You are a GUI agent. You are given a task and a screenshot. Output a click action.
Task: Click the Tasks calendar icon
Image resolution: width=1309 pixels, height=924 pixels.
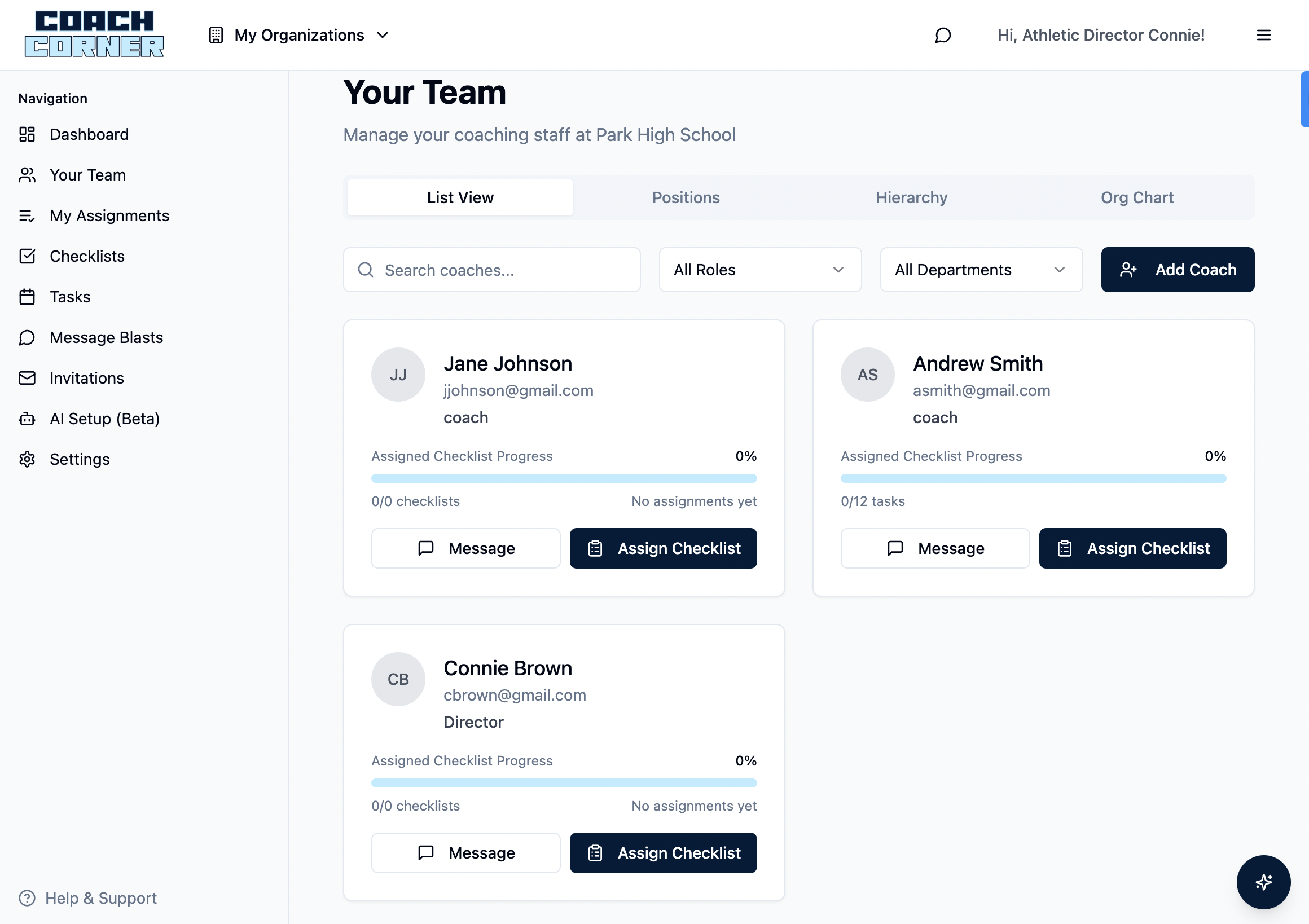point(27,297)
